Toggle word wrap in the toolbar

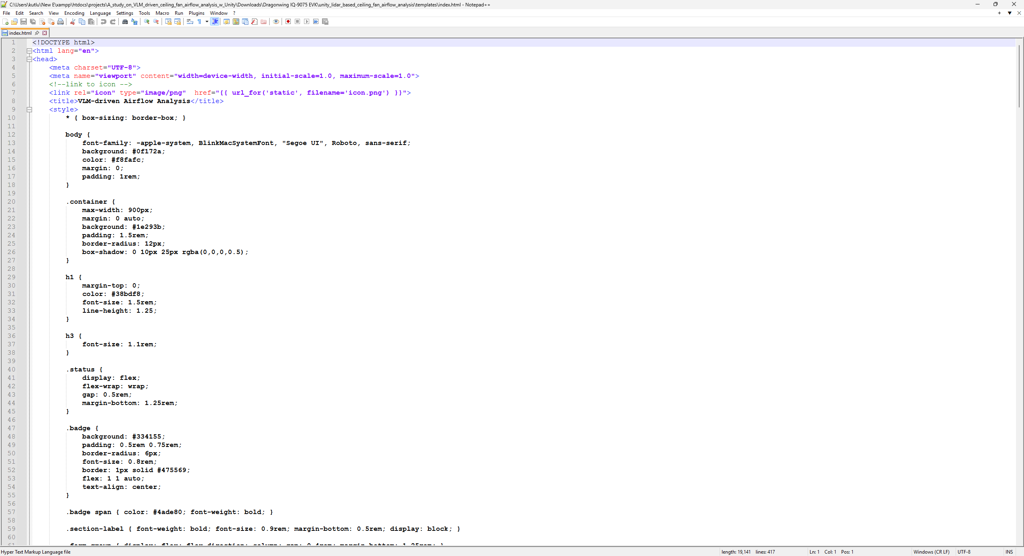click(x=190, y=22)
